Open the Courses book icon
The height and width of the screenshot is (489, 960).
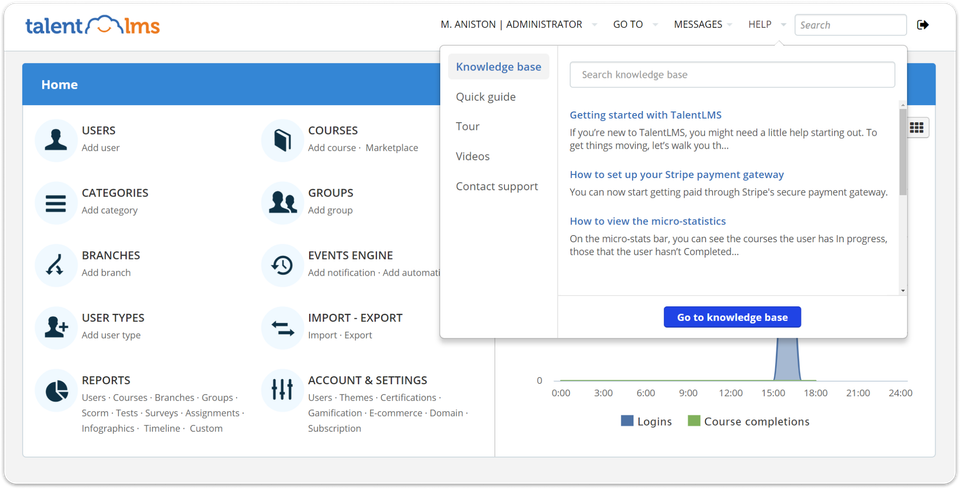[x=282, y=140]
